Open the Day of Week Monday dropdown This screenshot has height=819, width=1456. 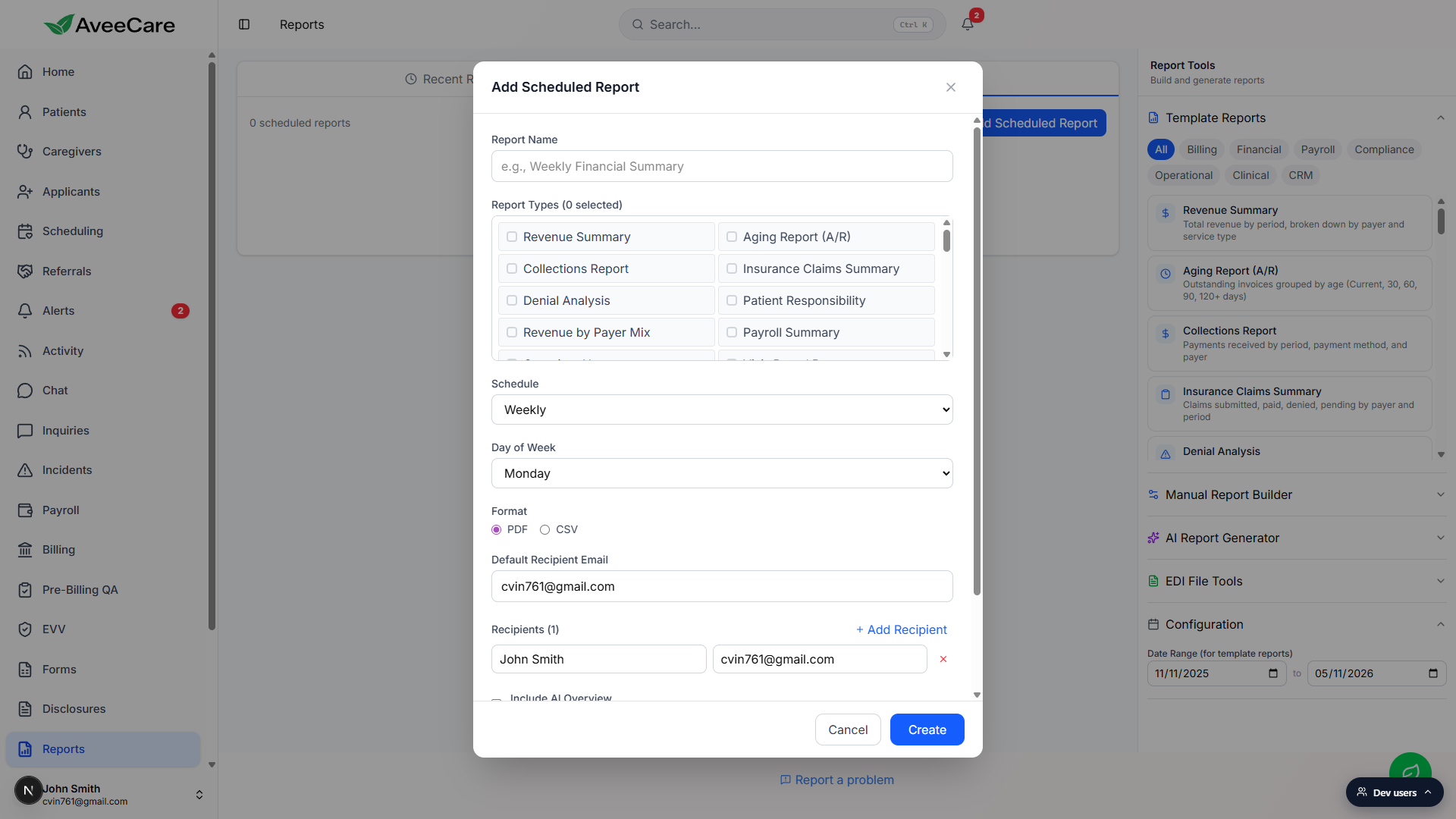tap(722, 473)
